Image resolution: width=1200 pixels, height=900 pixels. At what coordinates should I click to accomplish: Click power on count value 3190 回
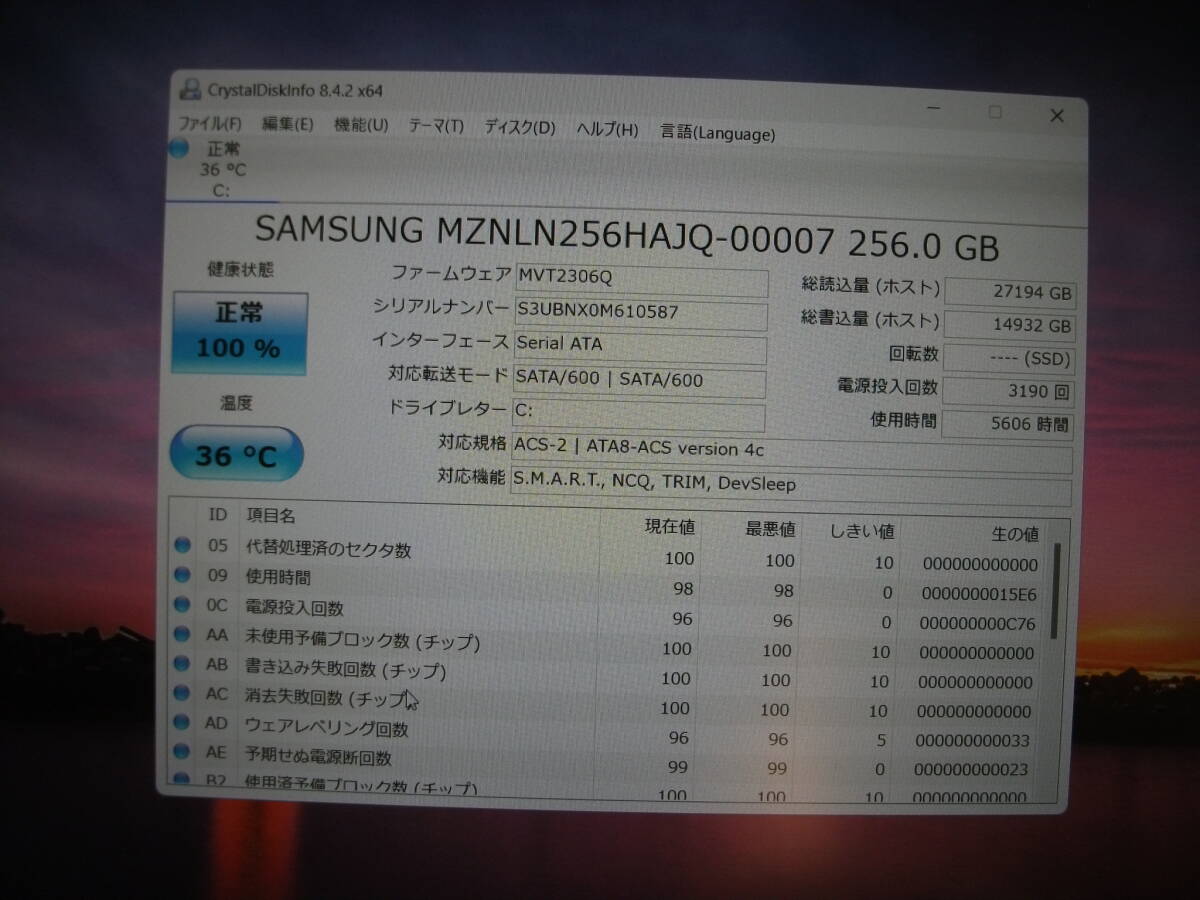1008,390
